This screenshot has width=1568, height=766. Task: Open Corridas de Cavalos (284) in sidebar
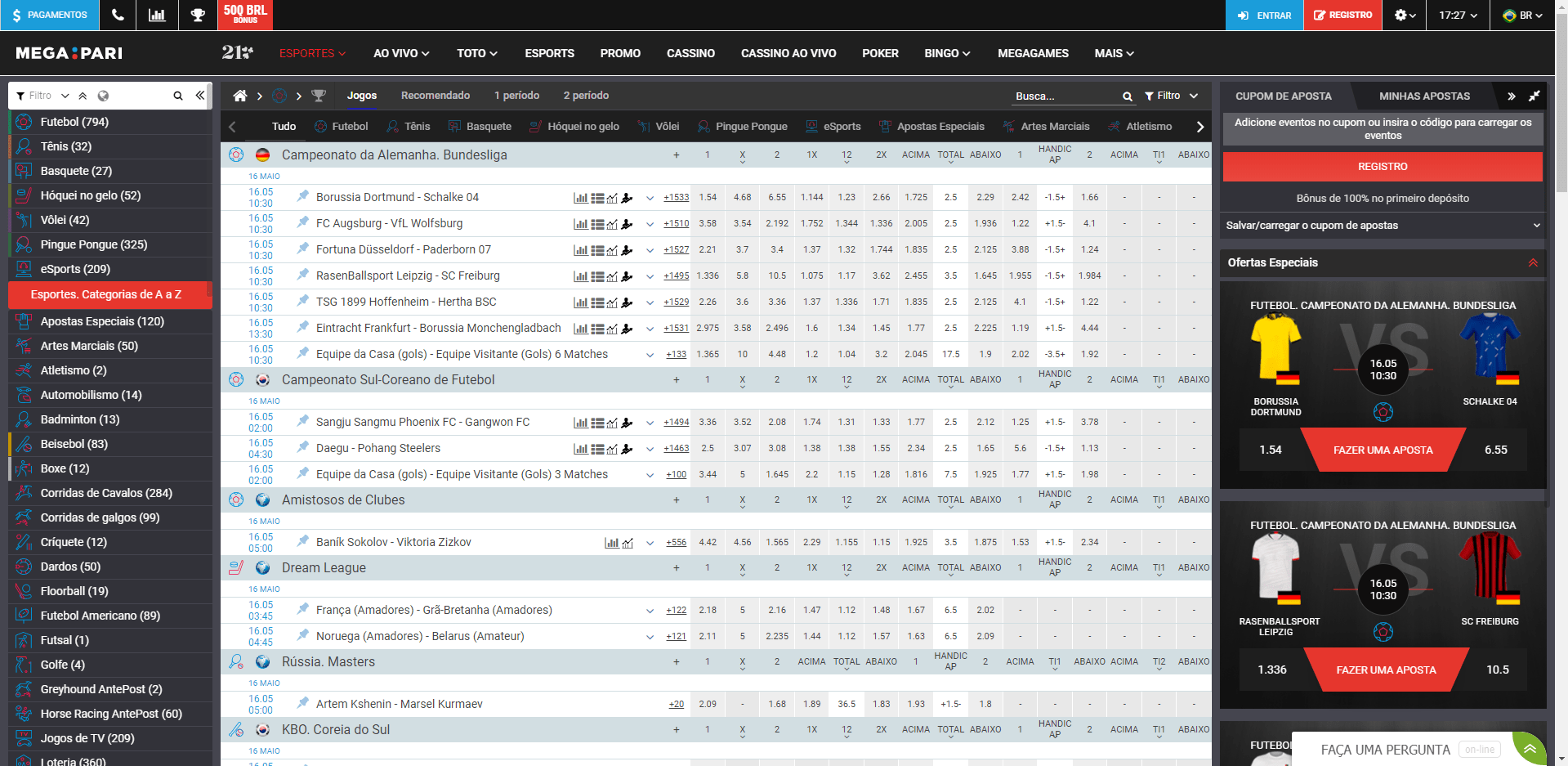[111, 493]
